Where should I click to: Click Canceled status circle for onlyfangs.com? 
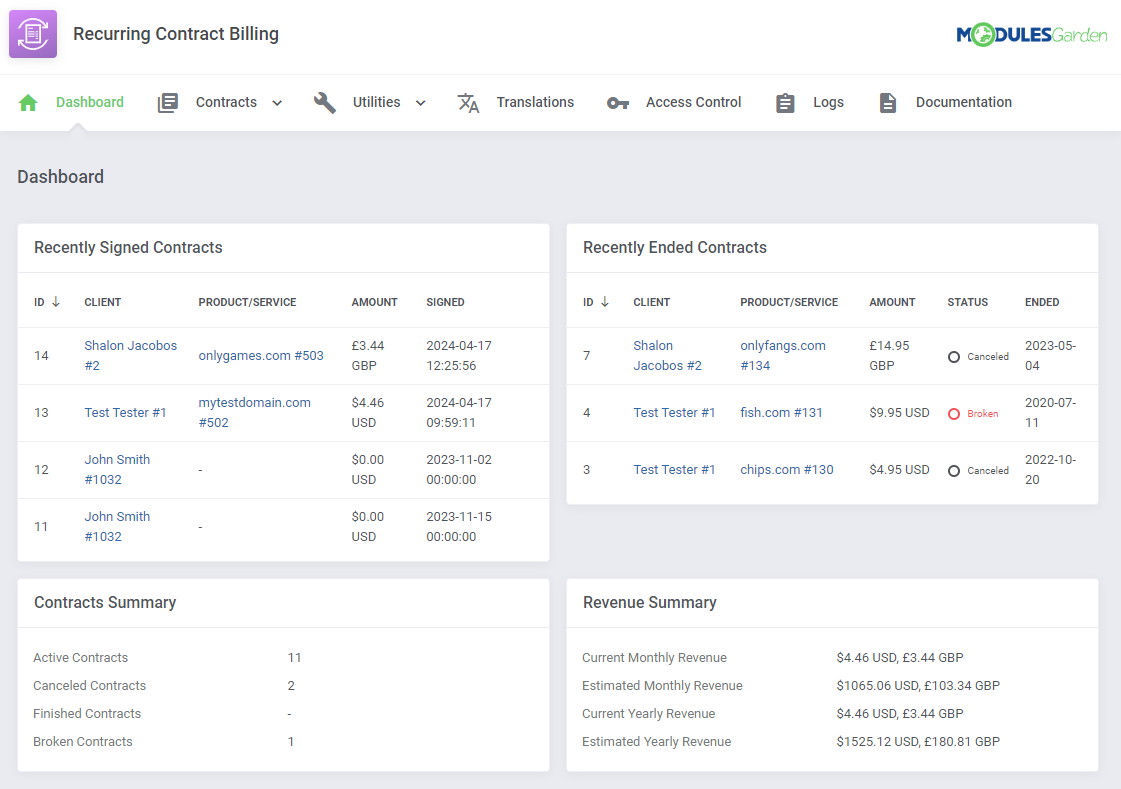(954, 357)
